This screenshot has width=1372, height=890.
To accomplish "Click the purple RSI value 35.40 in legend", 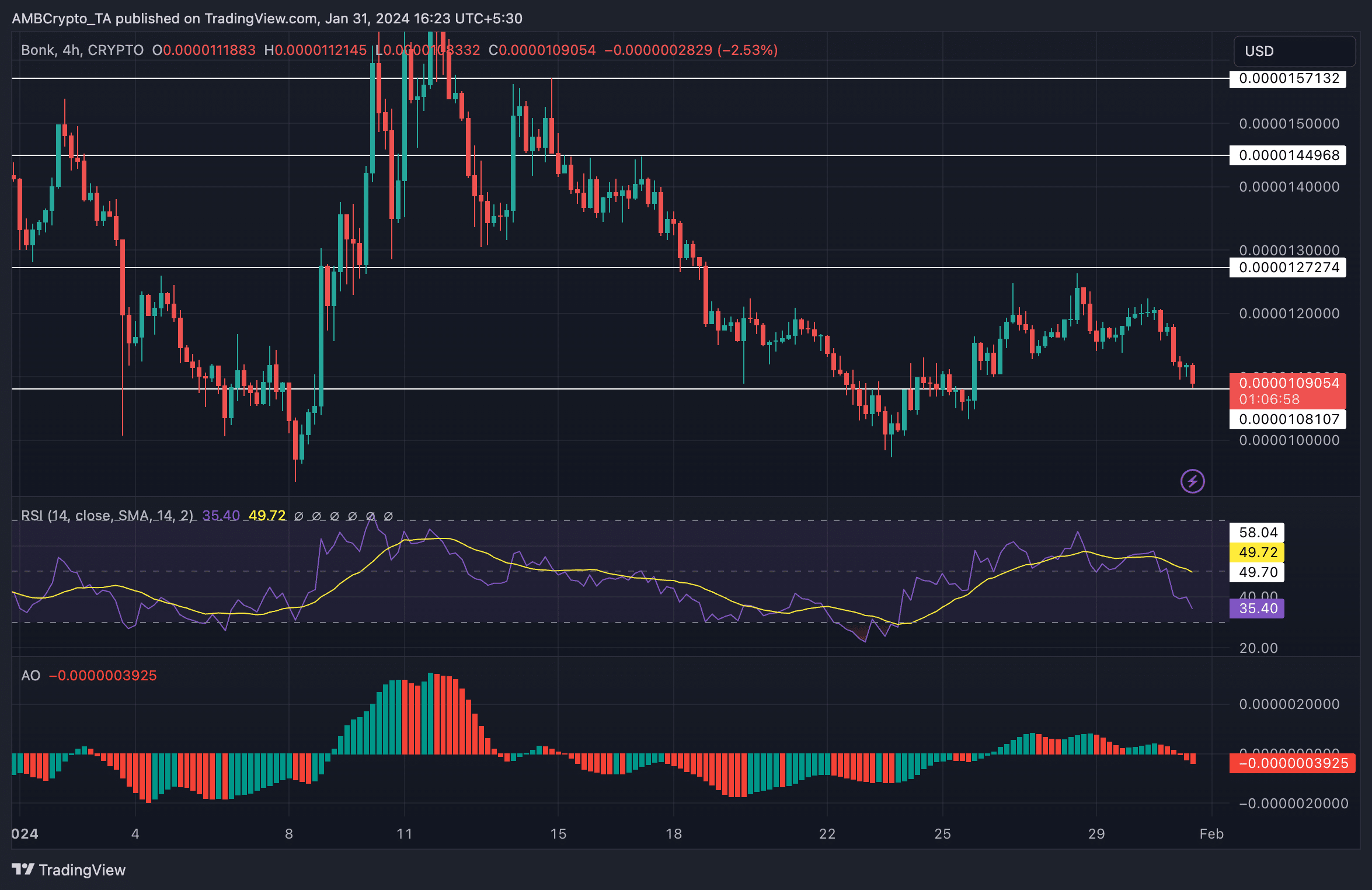I will (x=221, y=516).
